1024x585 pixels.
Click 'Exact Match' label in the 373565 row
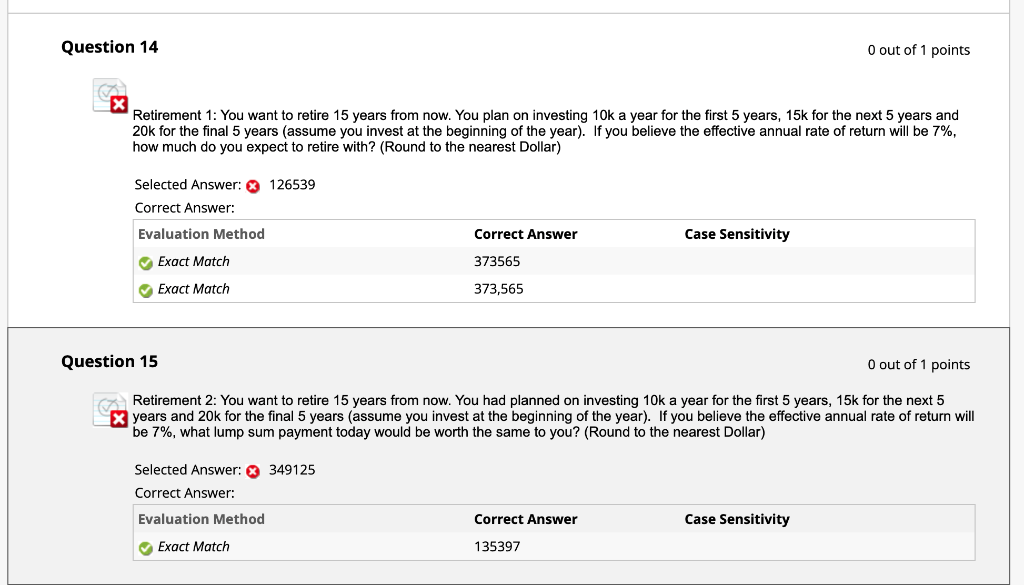point(193,262)
